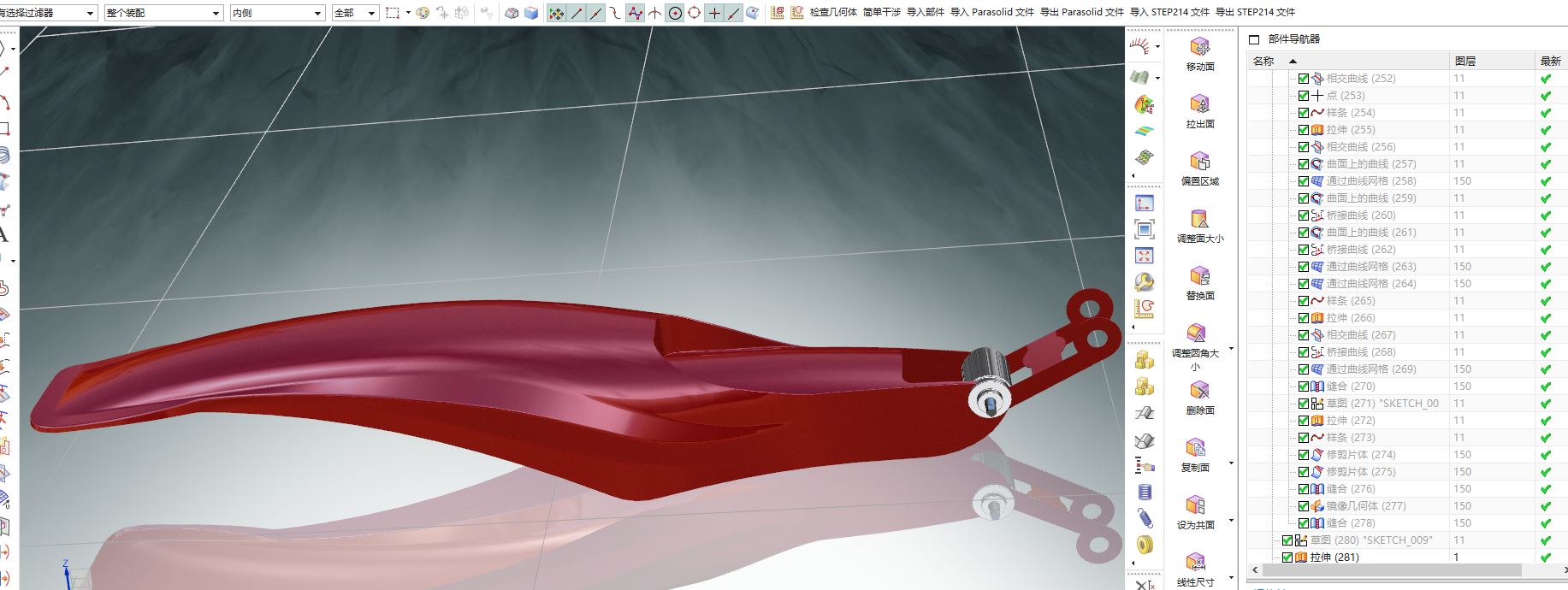The width and height of the screenshot is (1568, 590).
Task: Click the shaded solid cube icon
Action: pos(531,13)
